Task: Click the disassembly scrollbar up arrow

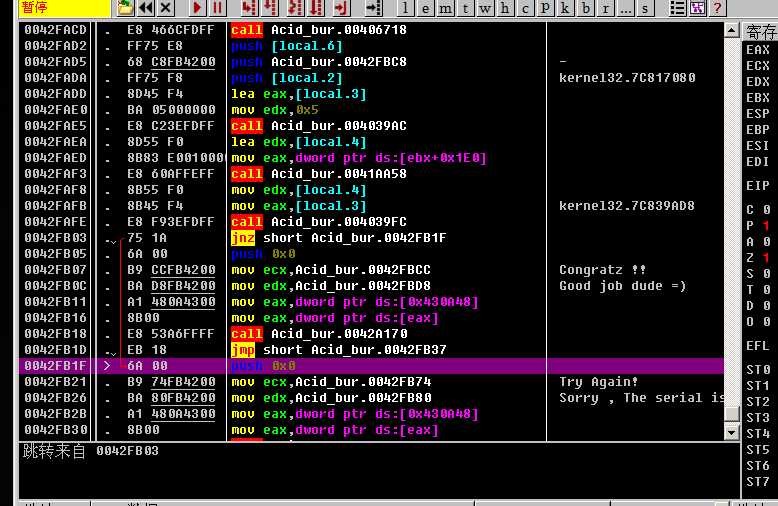Action: click(731, 30)
